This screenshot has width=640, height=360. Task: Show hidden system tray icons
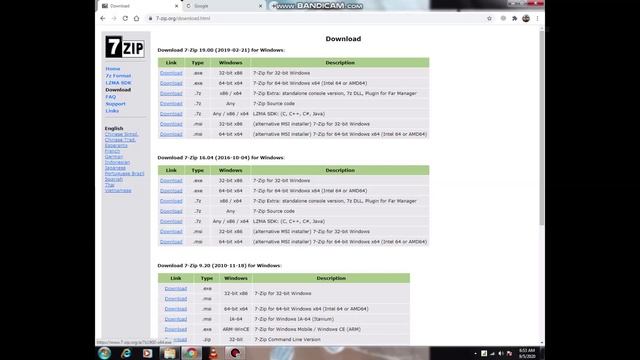pos(475,353)
